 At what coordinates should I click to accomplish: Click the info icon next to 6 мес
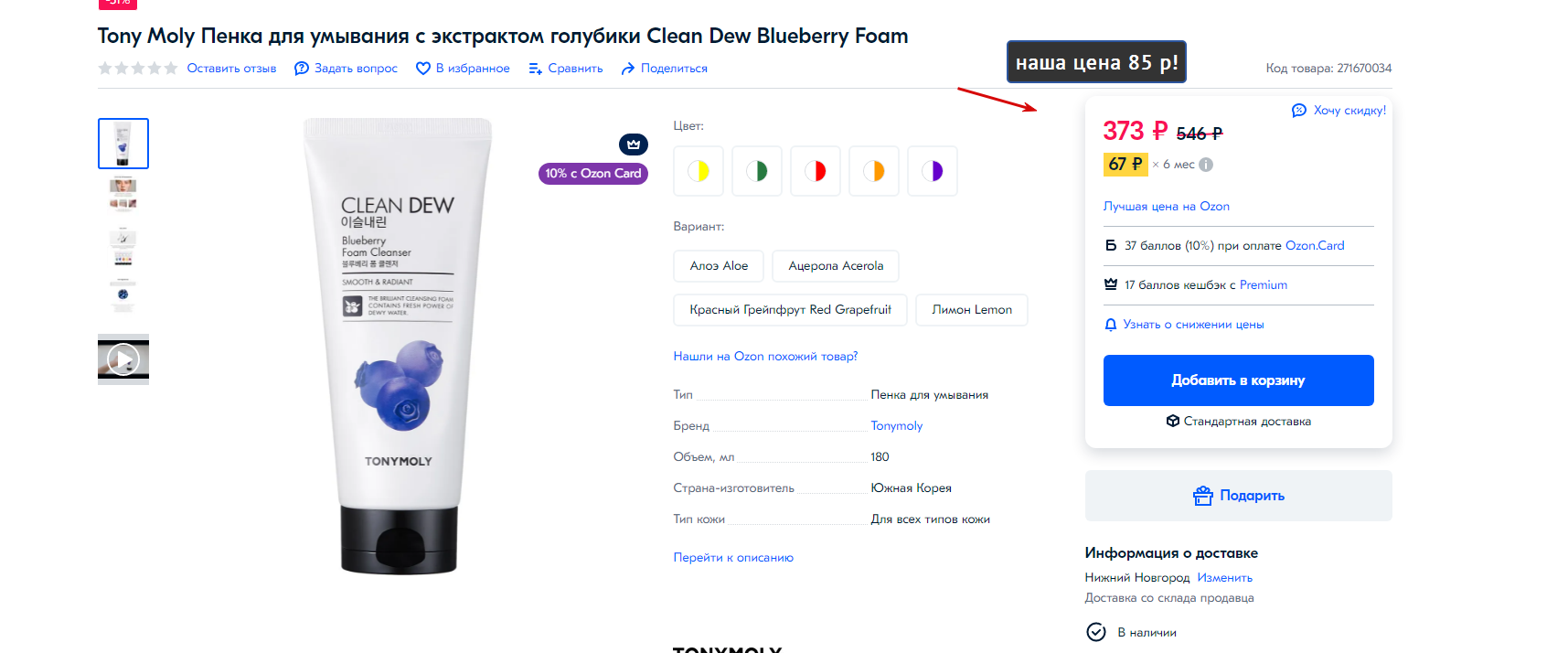(x=1206, y=165)
